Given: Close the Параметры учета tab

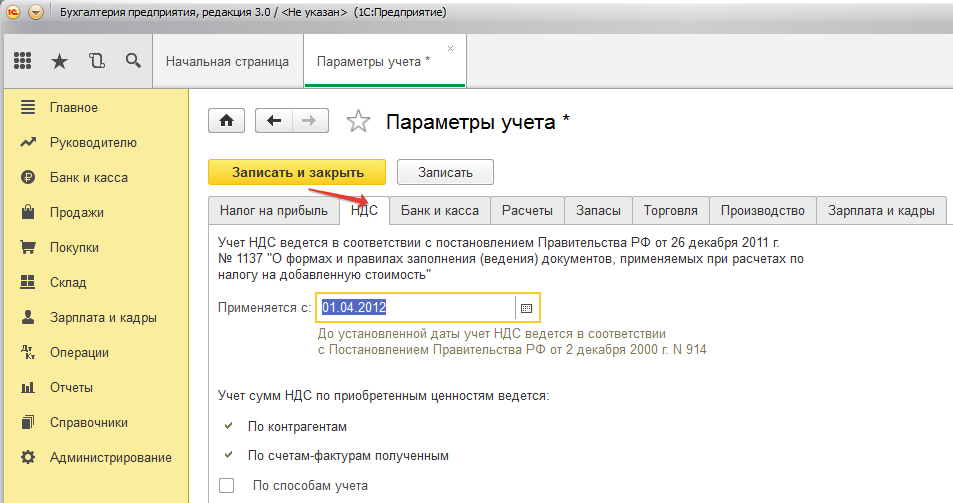Looking at the screenshot, I should point(450,48).
